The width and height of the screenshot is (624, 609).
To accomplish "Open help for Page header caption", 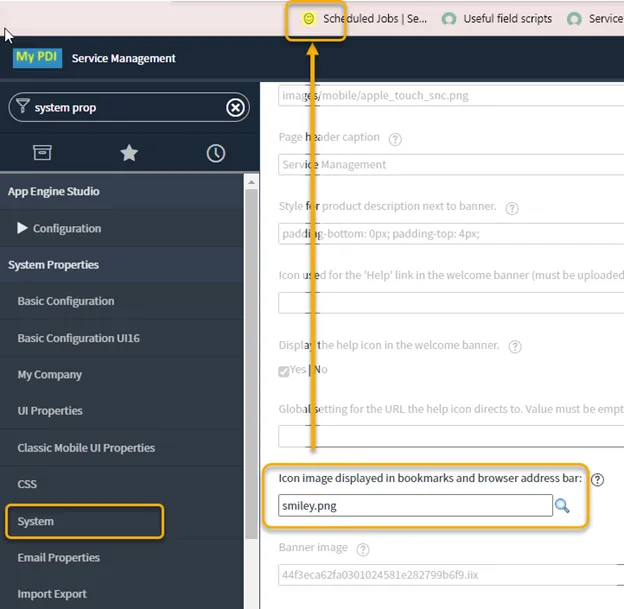I will click(395, 139).
